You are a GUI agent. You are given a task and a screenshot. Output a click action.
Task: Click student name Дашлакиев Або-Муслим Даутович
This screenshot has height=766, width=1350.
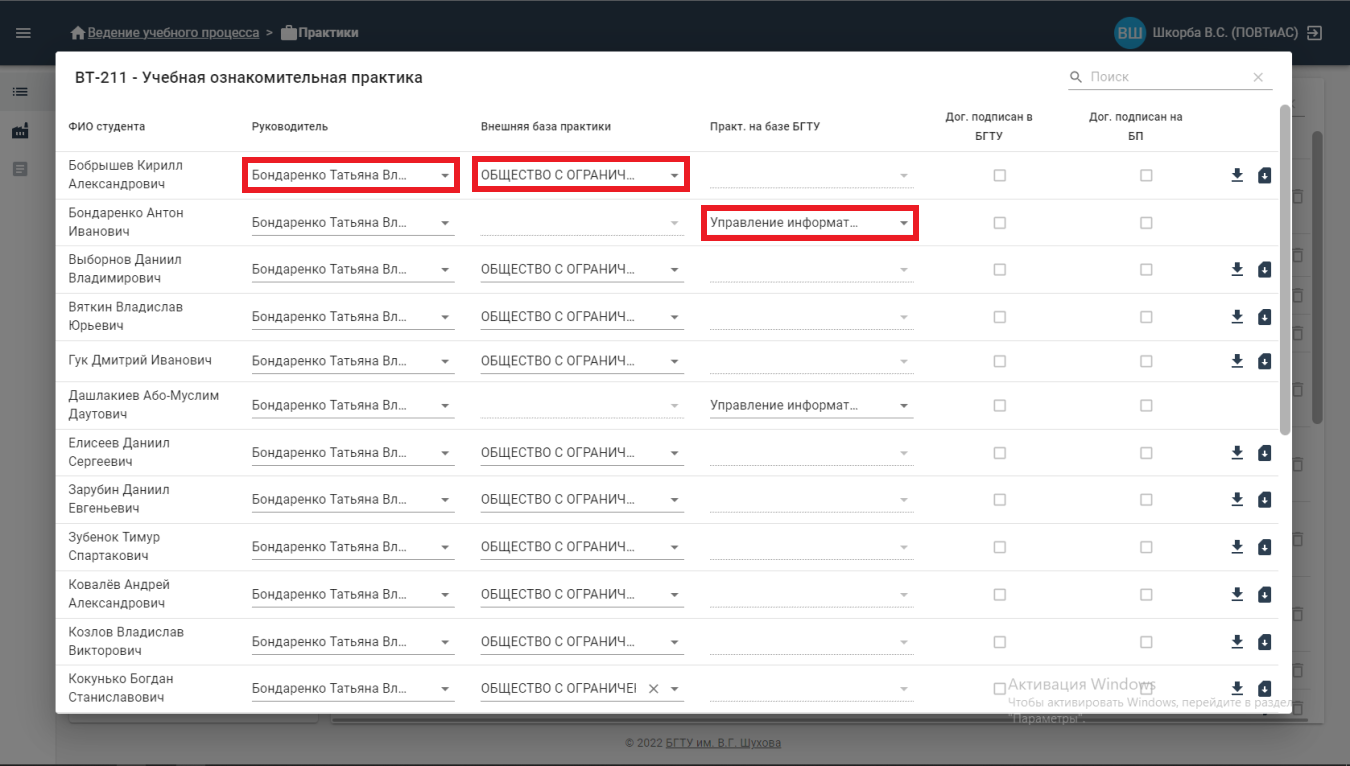pyautogui.click(x=143, y=405)
